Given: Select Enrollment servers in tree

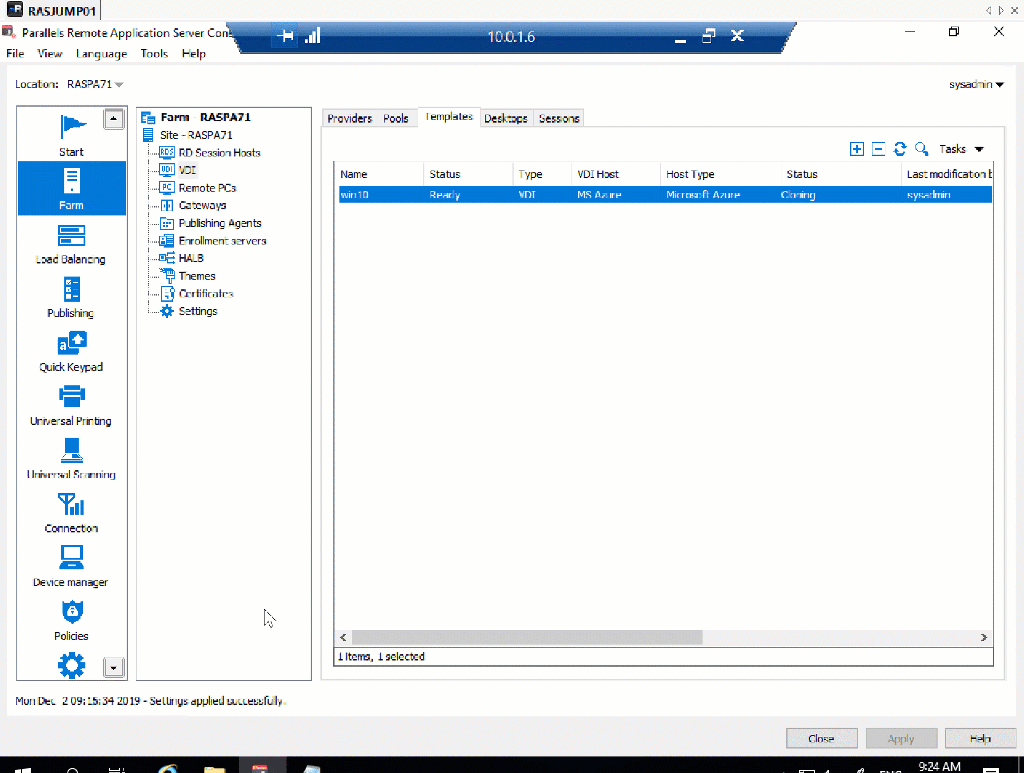Looking at the screenshot, I should pos(222,240).
